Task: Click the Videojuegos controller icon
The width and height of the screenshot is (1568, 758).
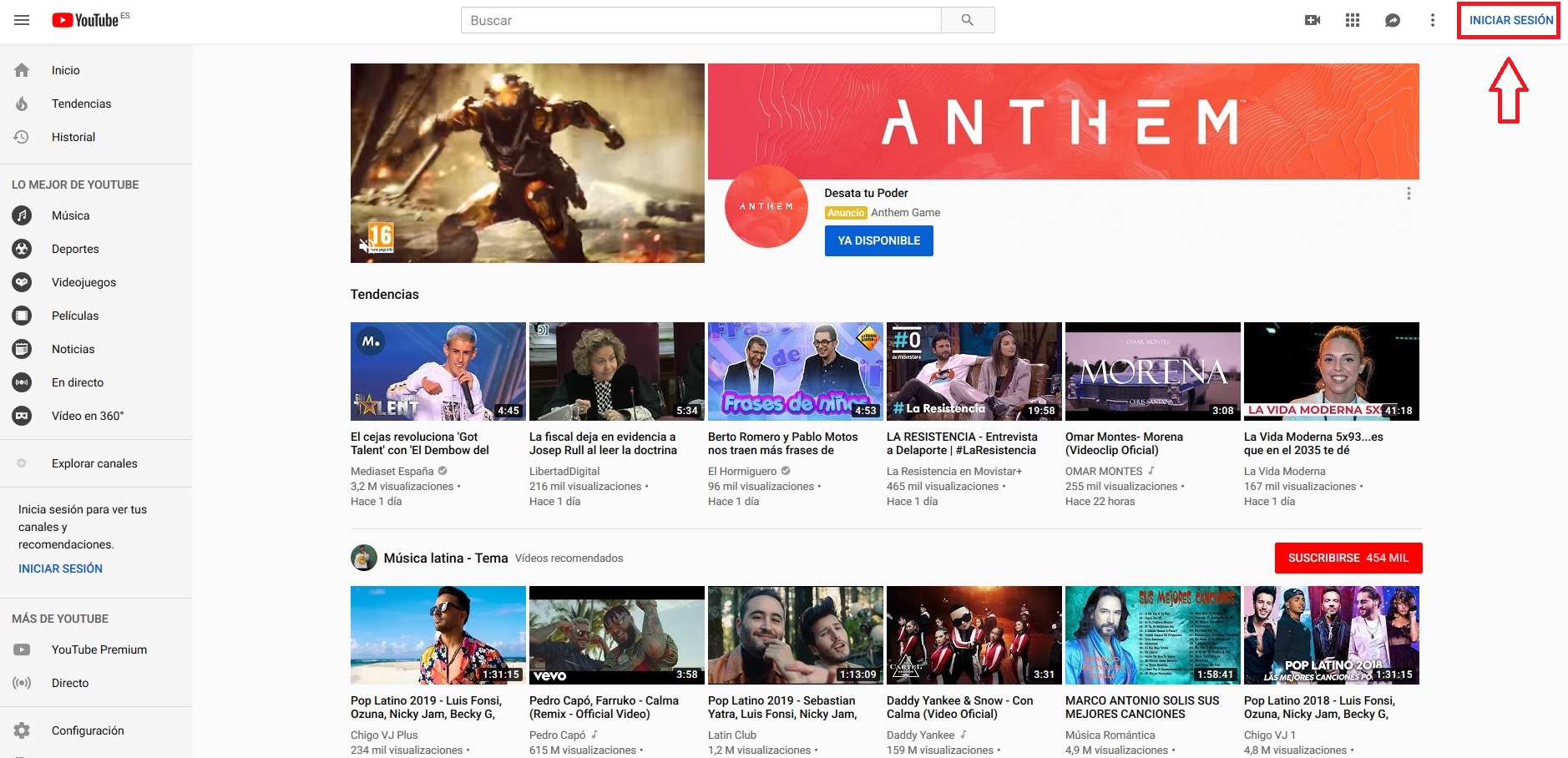Action: pos(22,282)
